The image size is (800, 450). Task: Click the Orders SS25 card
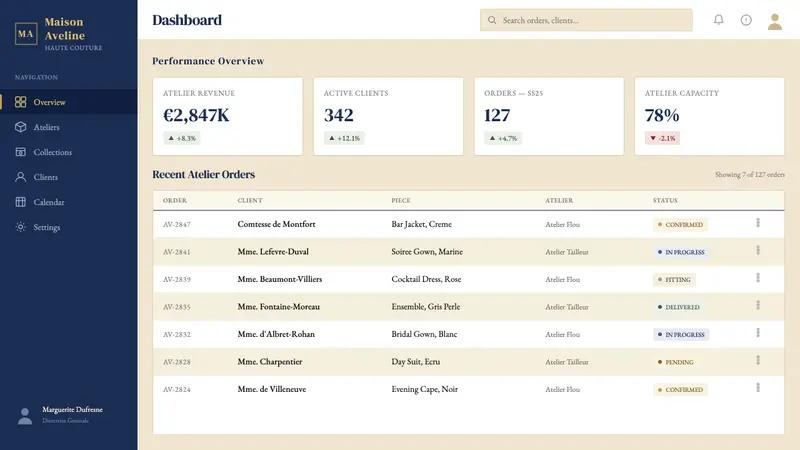coord(549,116)
